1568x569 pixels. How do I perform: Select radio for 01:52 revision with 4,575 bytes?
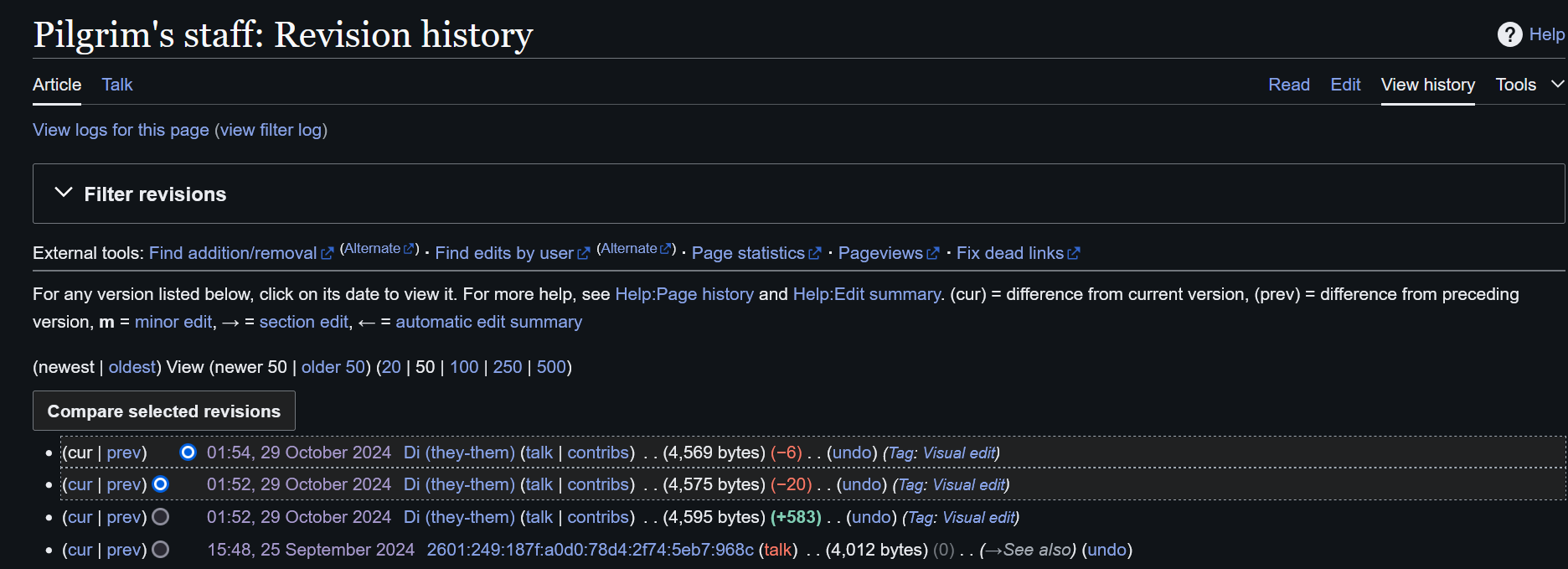tap(161, 484)
